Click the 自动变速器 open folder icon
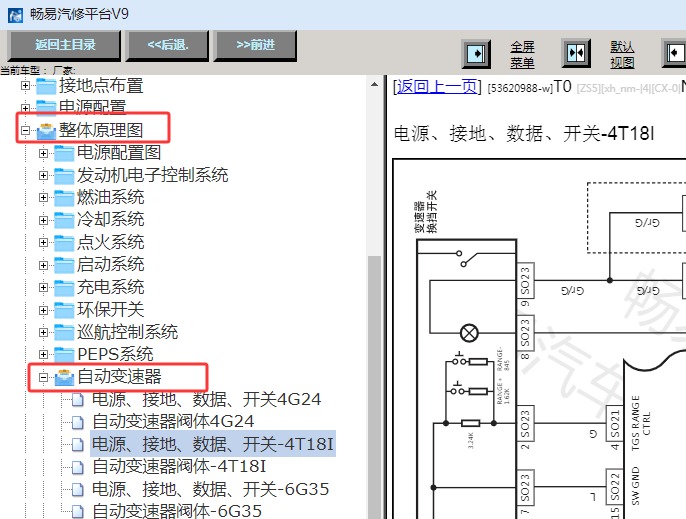The height and width of the screenshot is (519, 686). point(64,378)
